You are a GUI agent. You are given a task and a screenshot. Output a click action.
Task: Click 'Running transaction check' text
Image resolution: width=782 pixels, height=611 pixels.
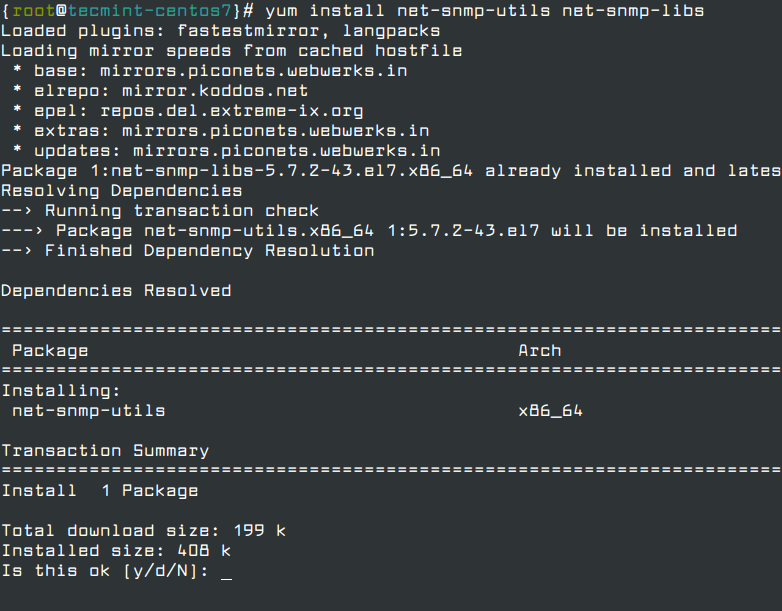(182, 211)
